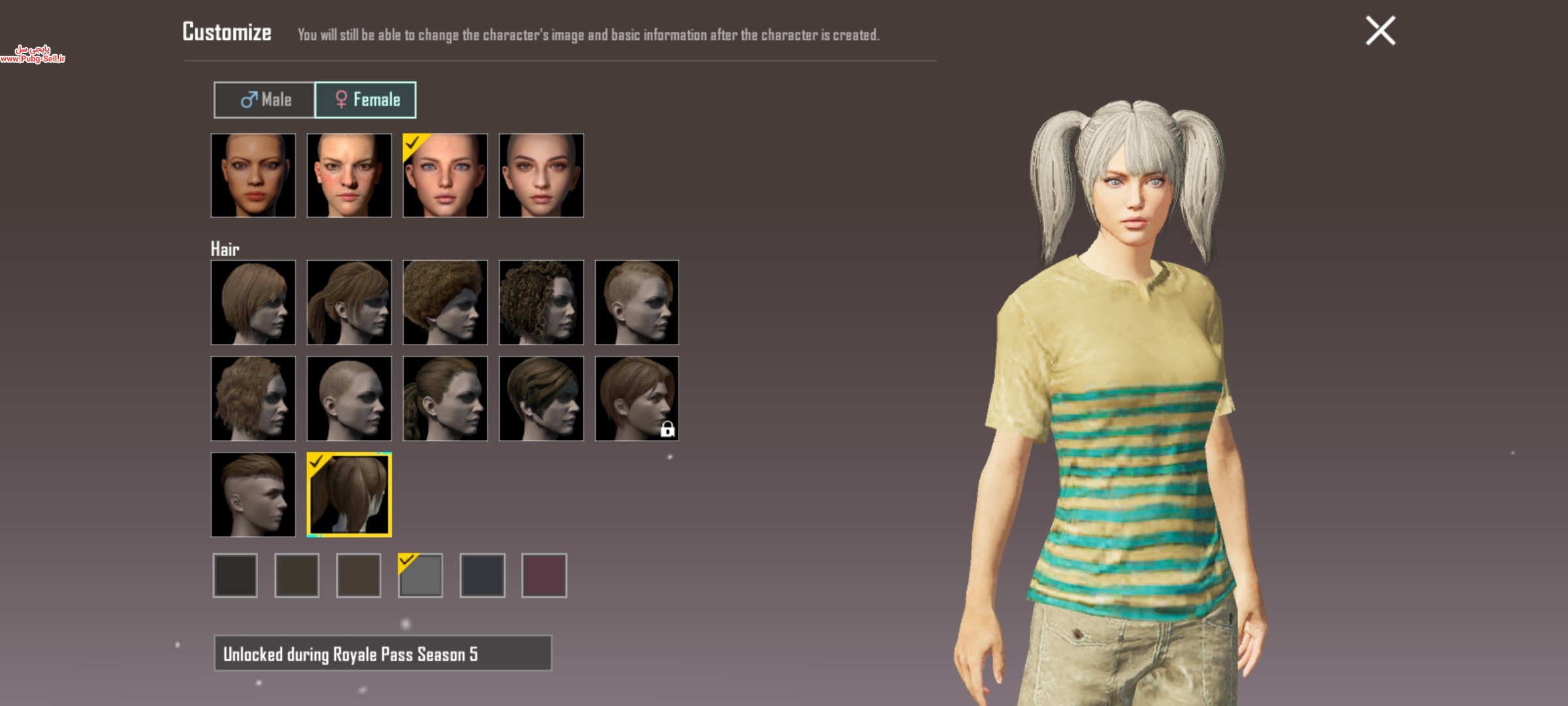Select the dark tight curls hairstyle
The image size is (1568, 706).
coord(542,303)
